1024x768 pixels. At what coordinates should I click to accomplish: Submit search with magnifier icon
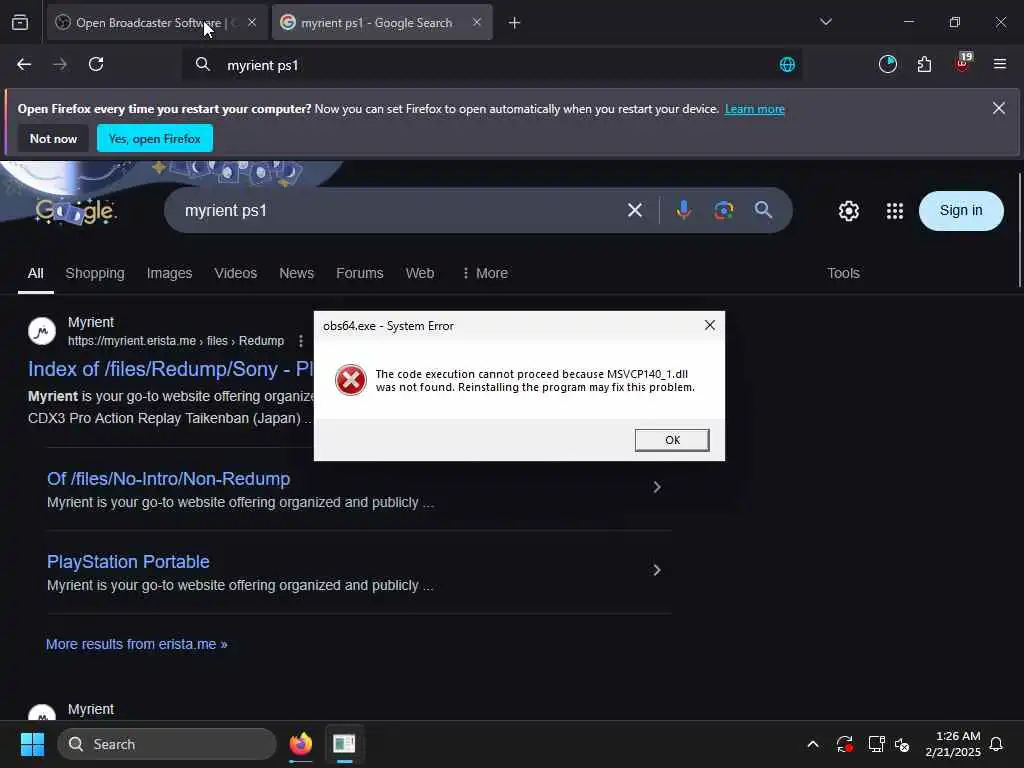[763, 210]
